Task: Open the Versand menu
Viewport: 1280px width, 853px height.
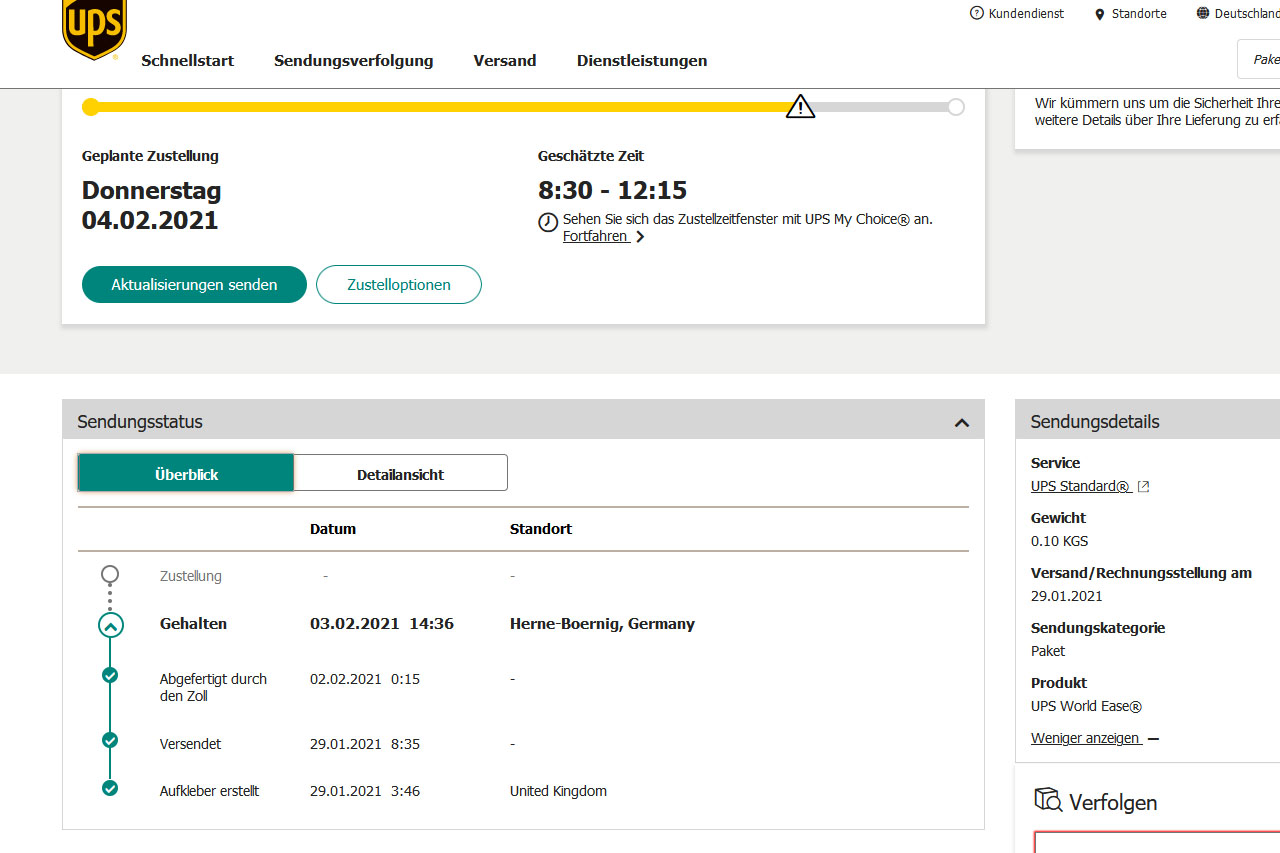Action: [505, 61]
